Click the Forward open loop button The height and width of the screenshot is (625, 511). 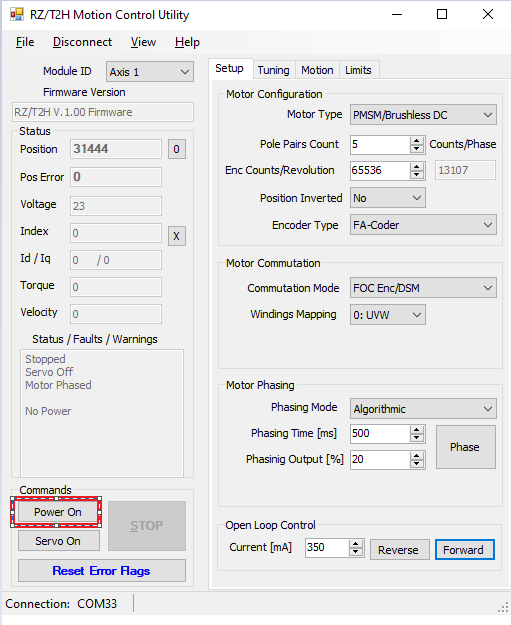coord(464,550)
